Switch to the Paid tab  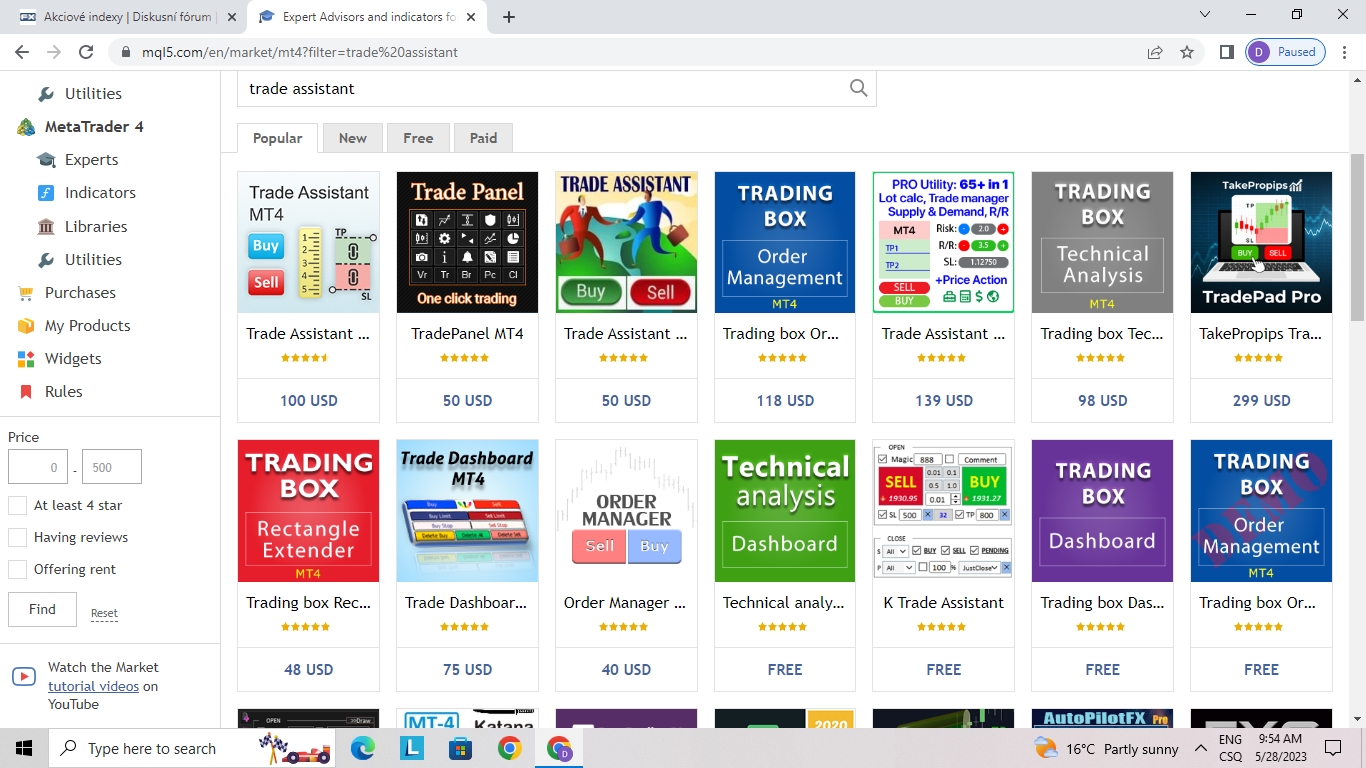click(483, 138)
